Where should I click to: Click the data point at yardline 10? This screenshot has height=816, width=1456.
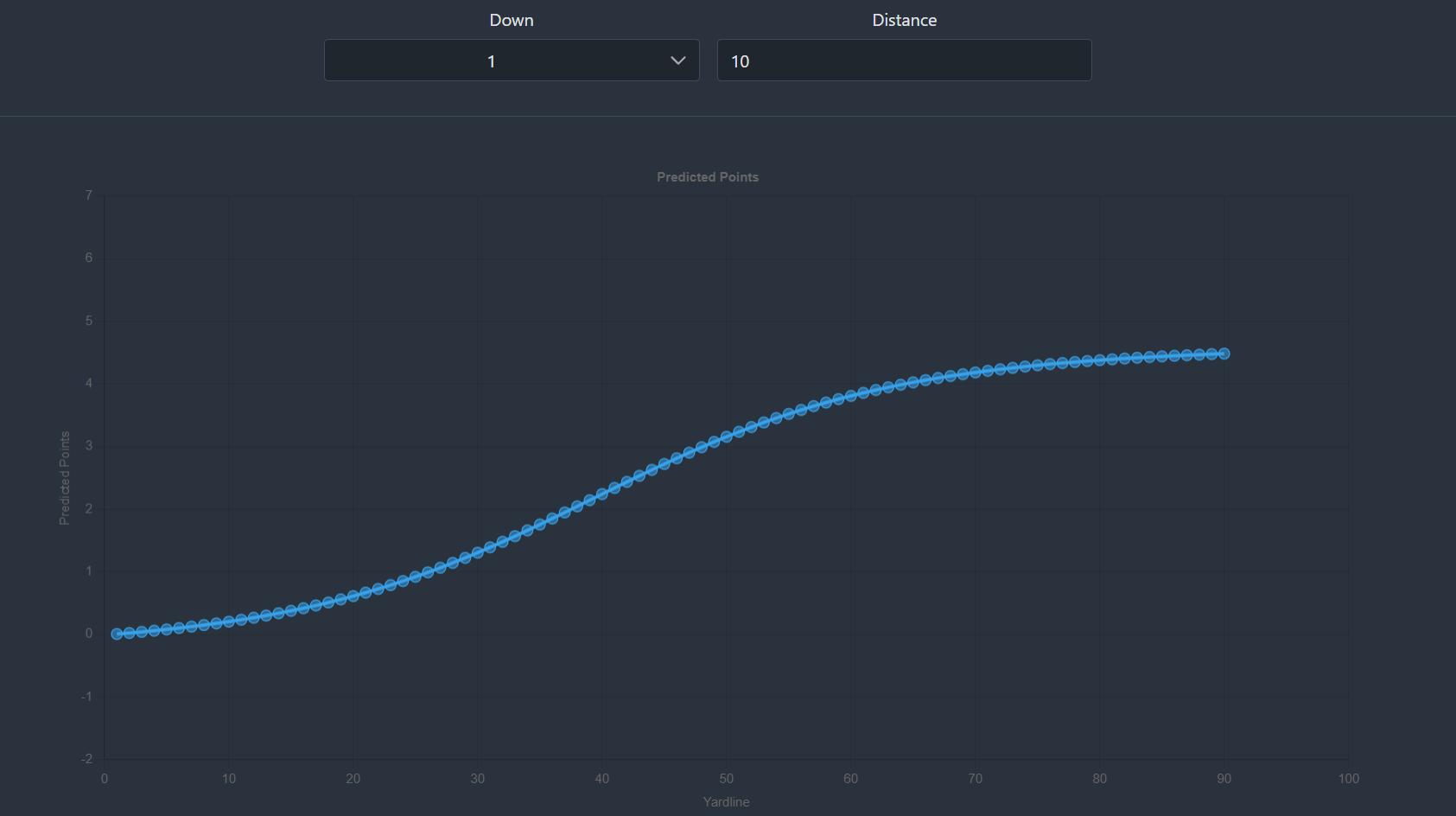pyautogui.click(x=229, y=622)
